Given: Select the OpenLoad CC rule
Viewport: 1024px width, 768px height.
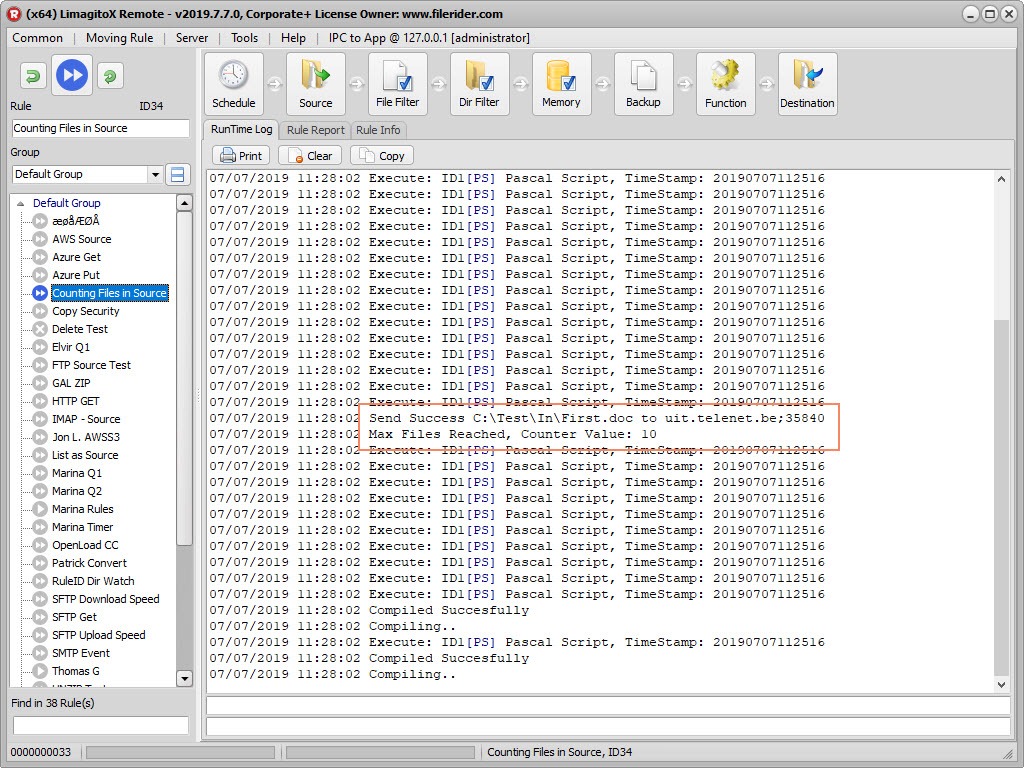Looking at the screenshot, I should click(x=85, y=545).
